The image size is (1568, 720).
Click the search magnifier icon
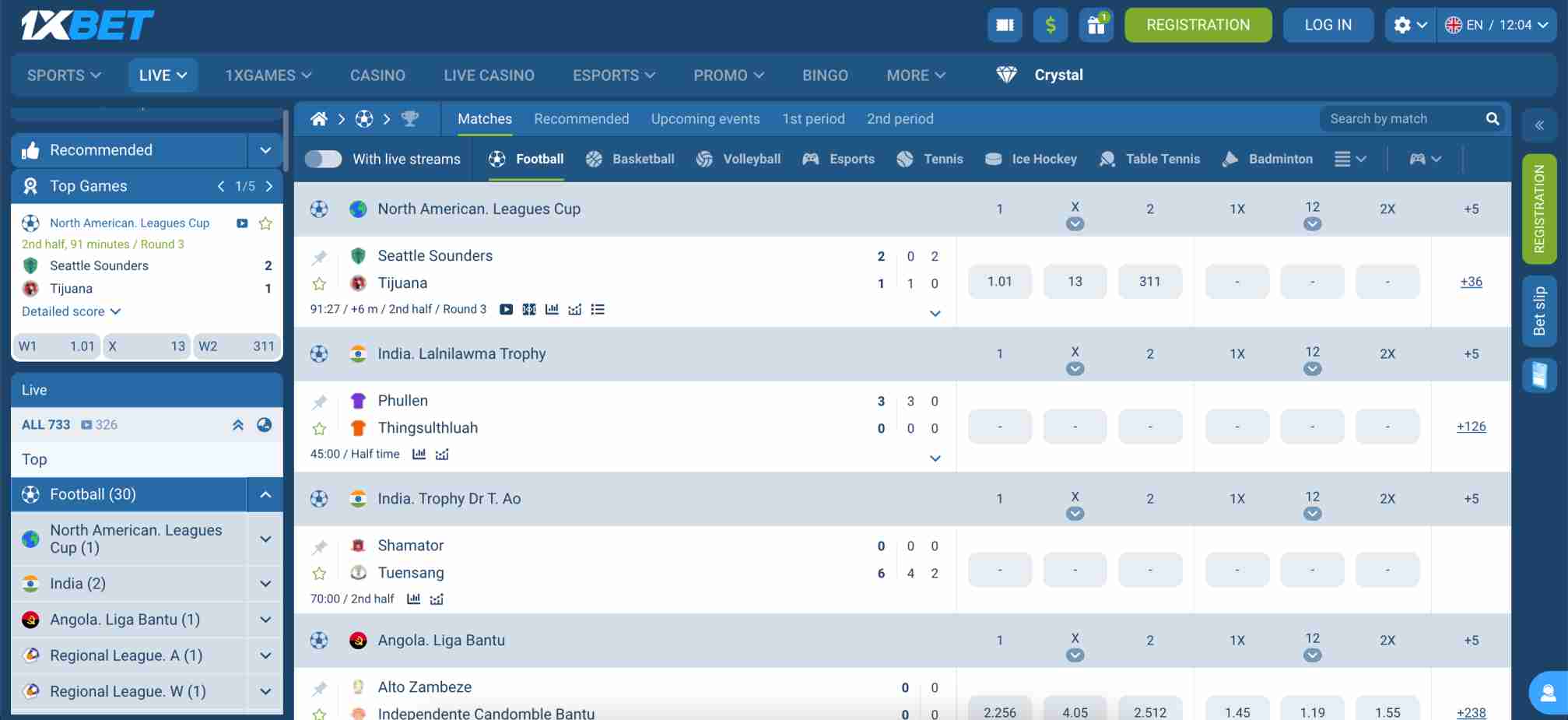(x=1493, y=118)
